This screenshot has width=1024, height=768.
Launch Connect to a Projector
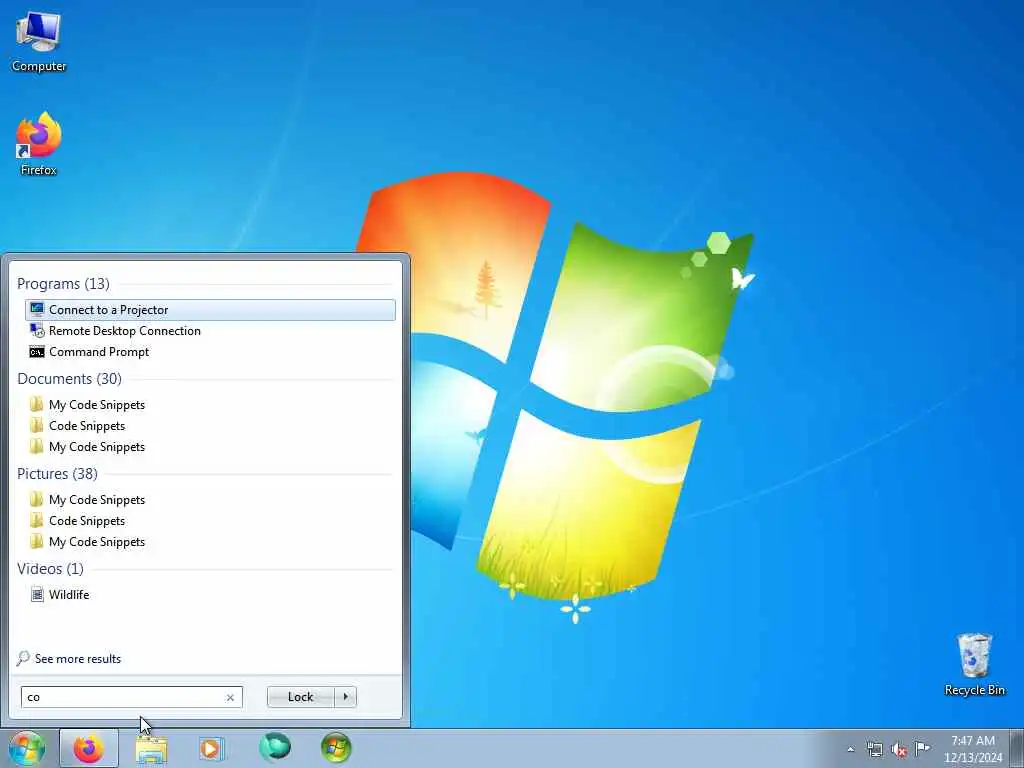(210, 310)
